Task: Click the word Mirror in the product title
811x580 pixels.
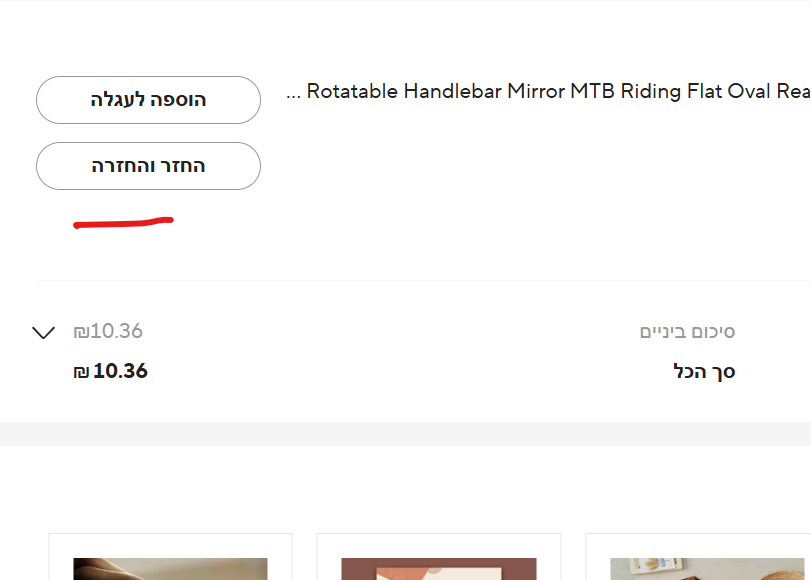Action: click(x=536, y=92)
